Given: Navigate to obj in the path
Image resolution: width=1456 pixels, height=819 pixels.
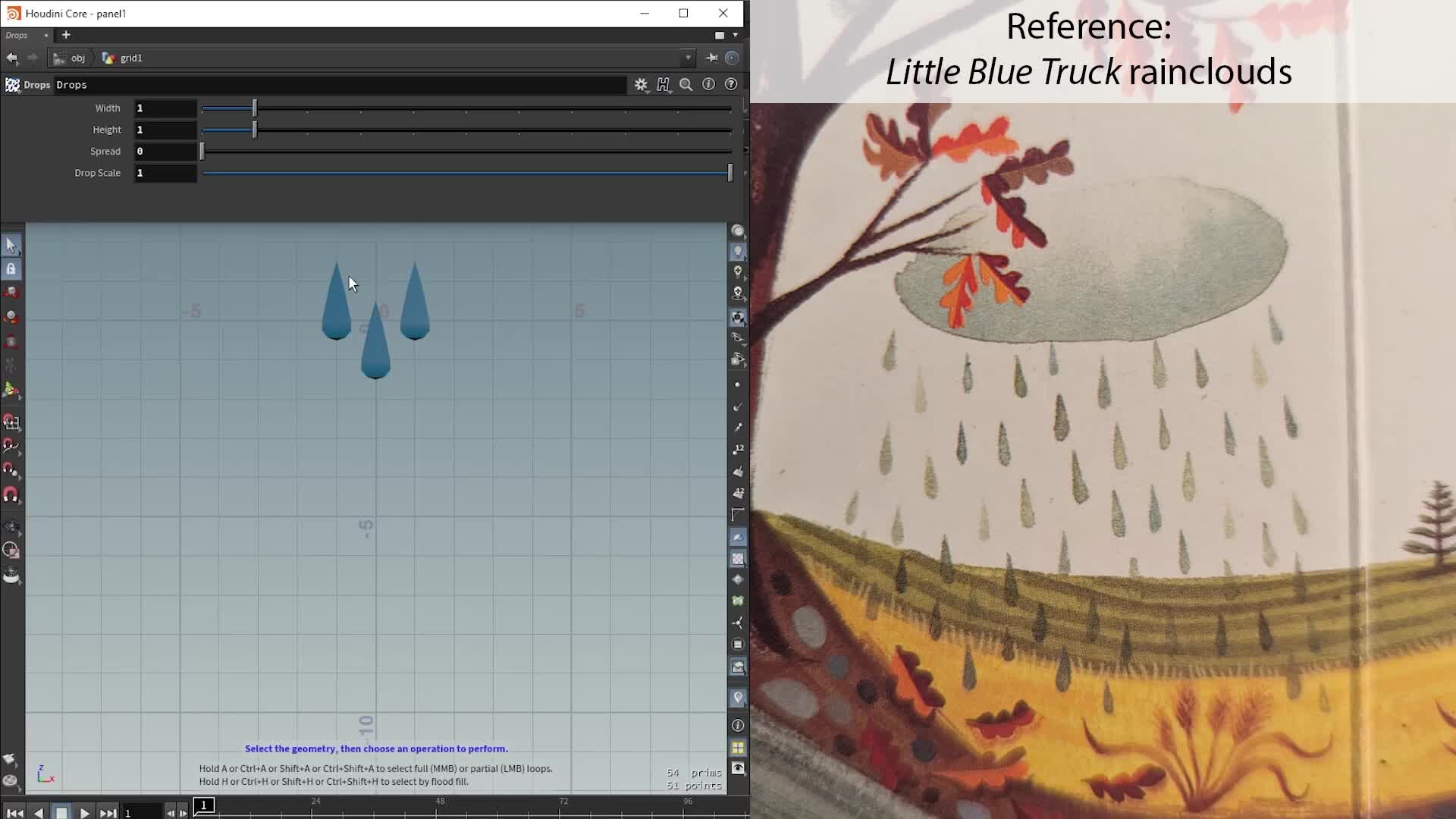Looking at the screenshot, I should point(77,58).
